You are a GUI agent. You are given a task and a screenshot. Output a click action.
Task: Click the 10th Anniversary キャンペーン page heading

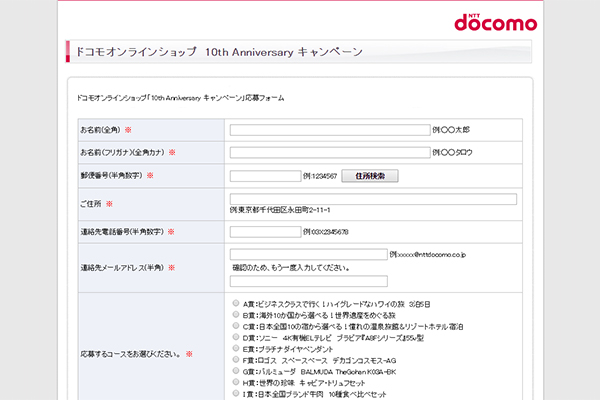click(219, 52)
